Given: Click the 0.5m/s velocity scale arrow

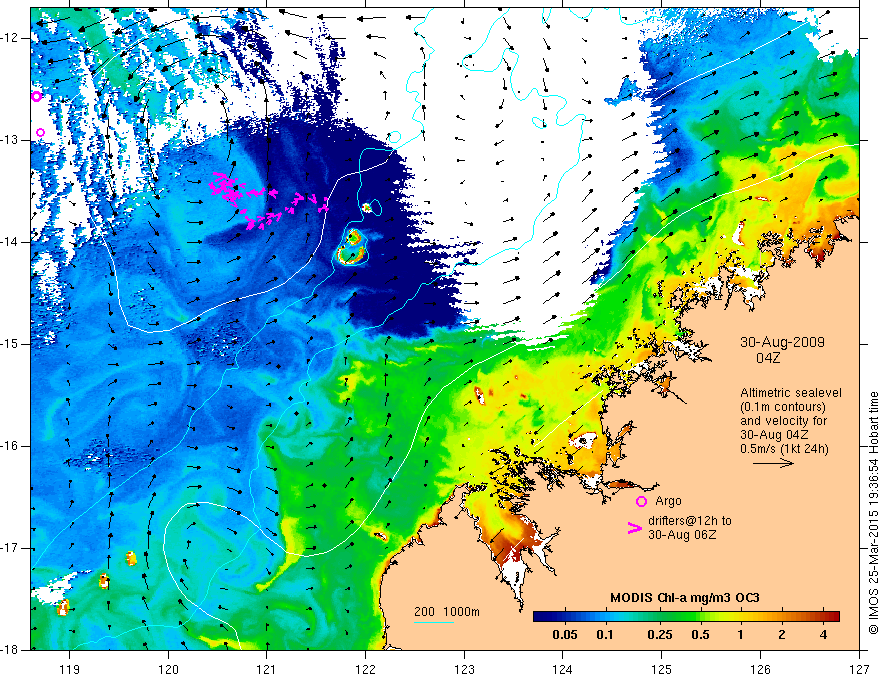Looking at the screenshot, I should (773, 463).
